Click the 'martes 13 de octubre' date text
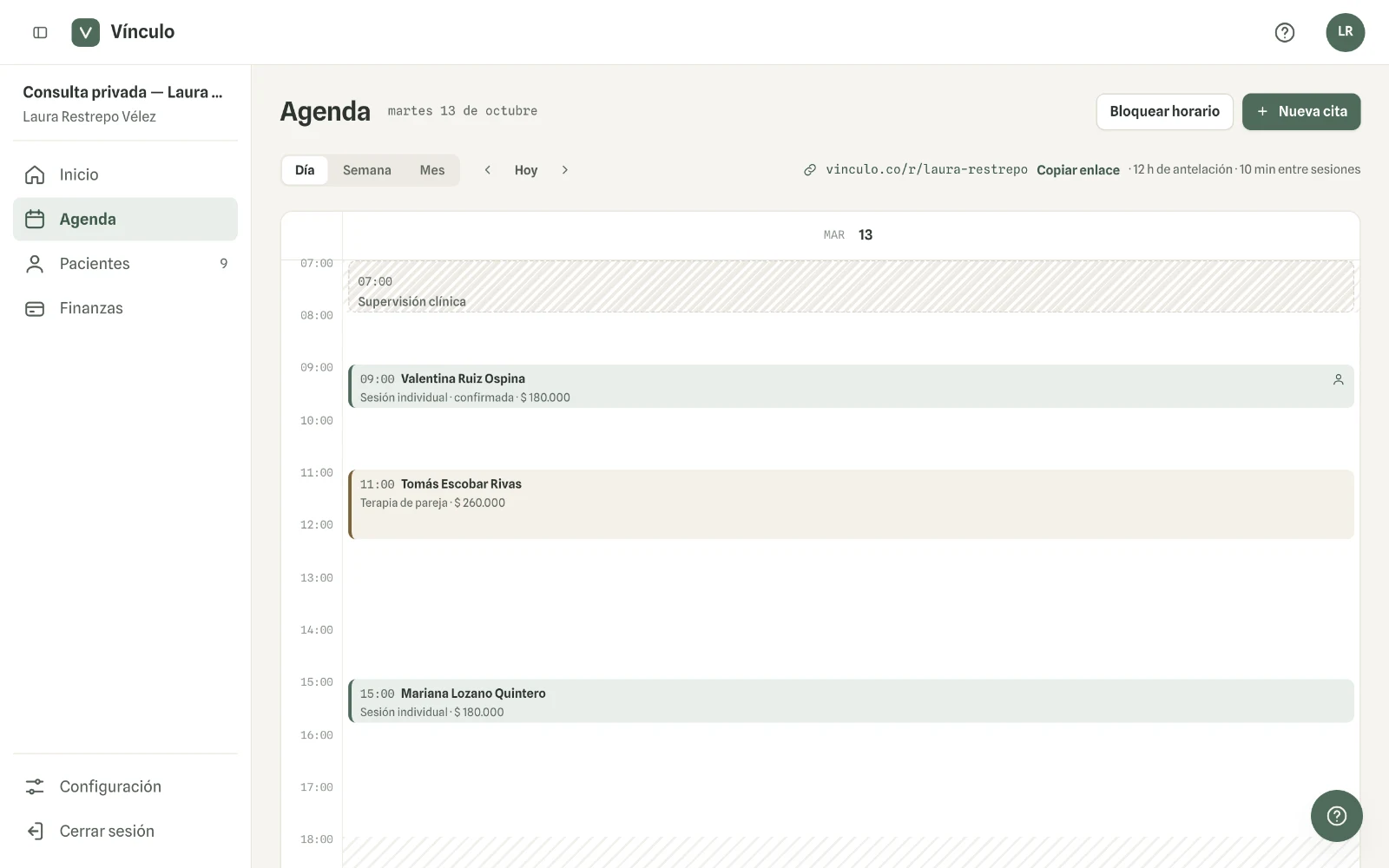 (463, 111)
